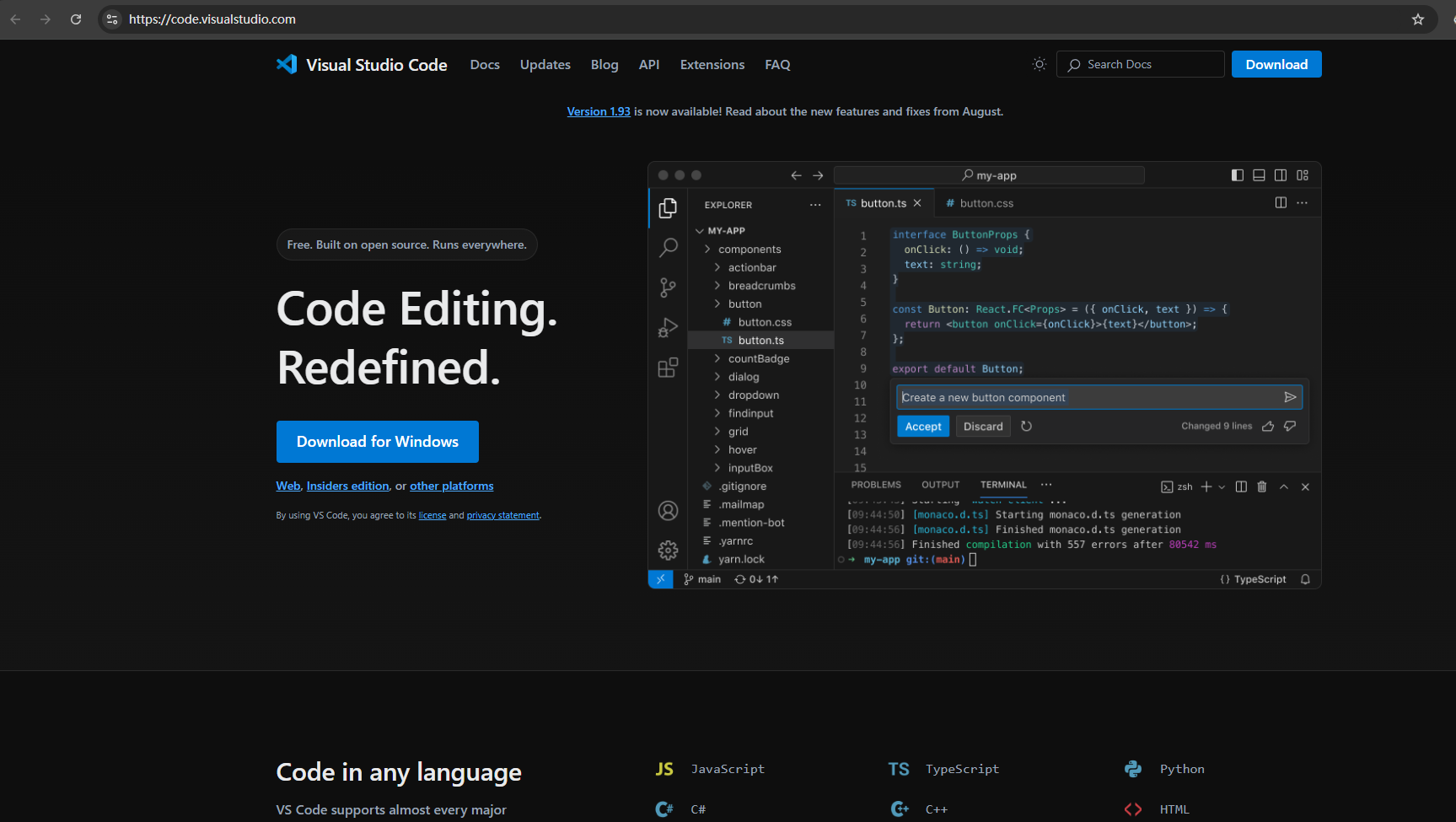Image resolution: width=1456 pixels, height=822 pixels.
Task: Click the Manage gear icon in activity bar
Action: [668, 551]
